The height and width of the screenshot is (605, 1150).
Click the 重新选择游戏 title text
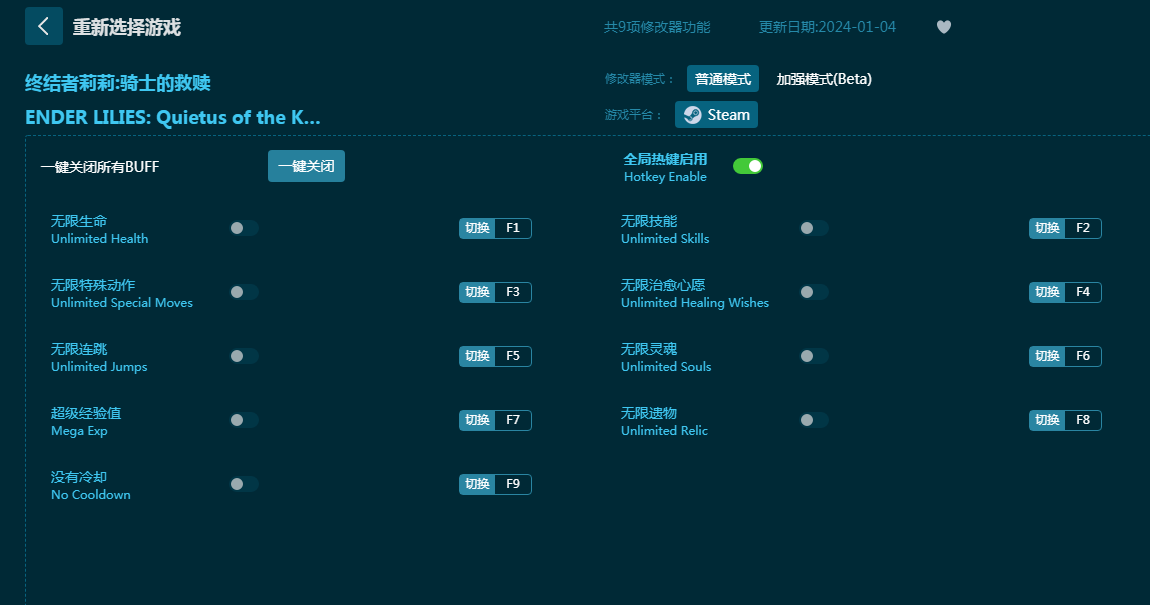tap(126, 27)
